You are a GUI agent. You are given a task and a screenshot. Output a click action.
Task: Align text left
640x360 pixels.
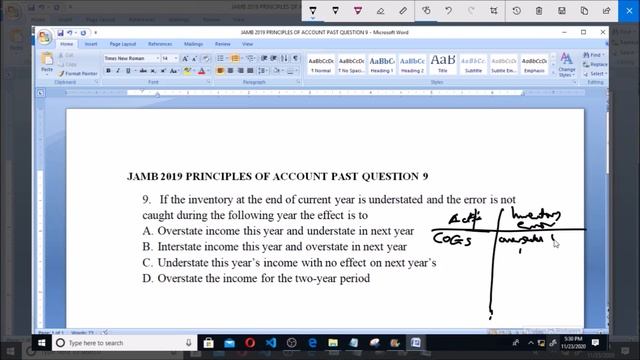tap(220, 71)
